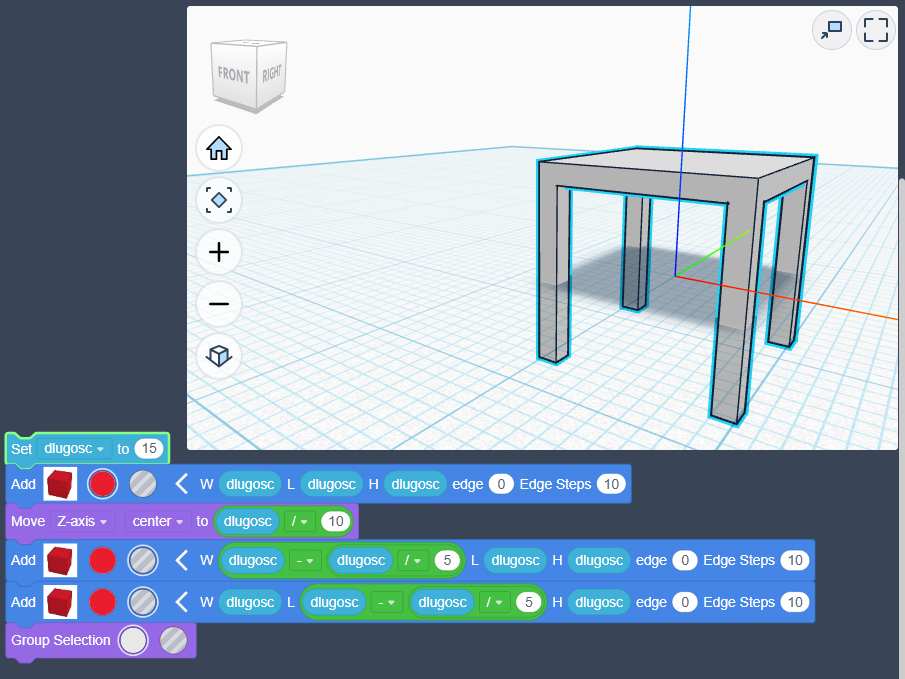Select hole striped option in second Add block
The image size is (905, 679).
pos(143,560)
